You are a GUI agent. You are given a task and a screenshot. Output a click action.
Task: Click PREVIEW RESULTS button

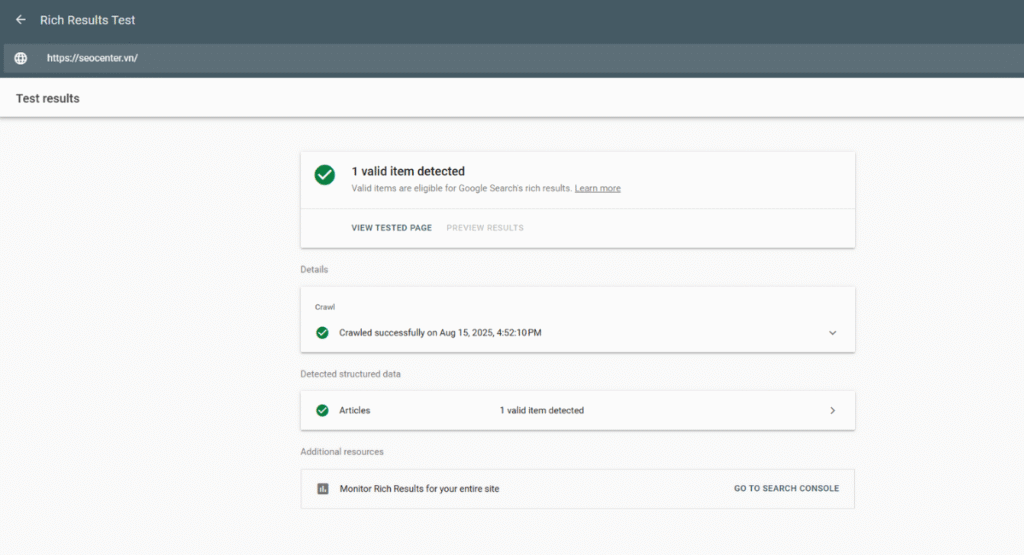tap(485, 228)
